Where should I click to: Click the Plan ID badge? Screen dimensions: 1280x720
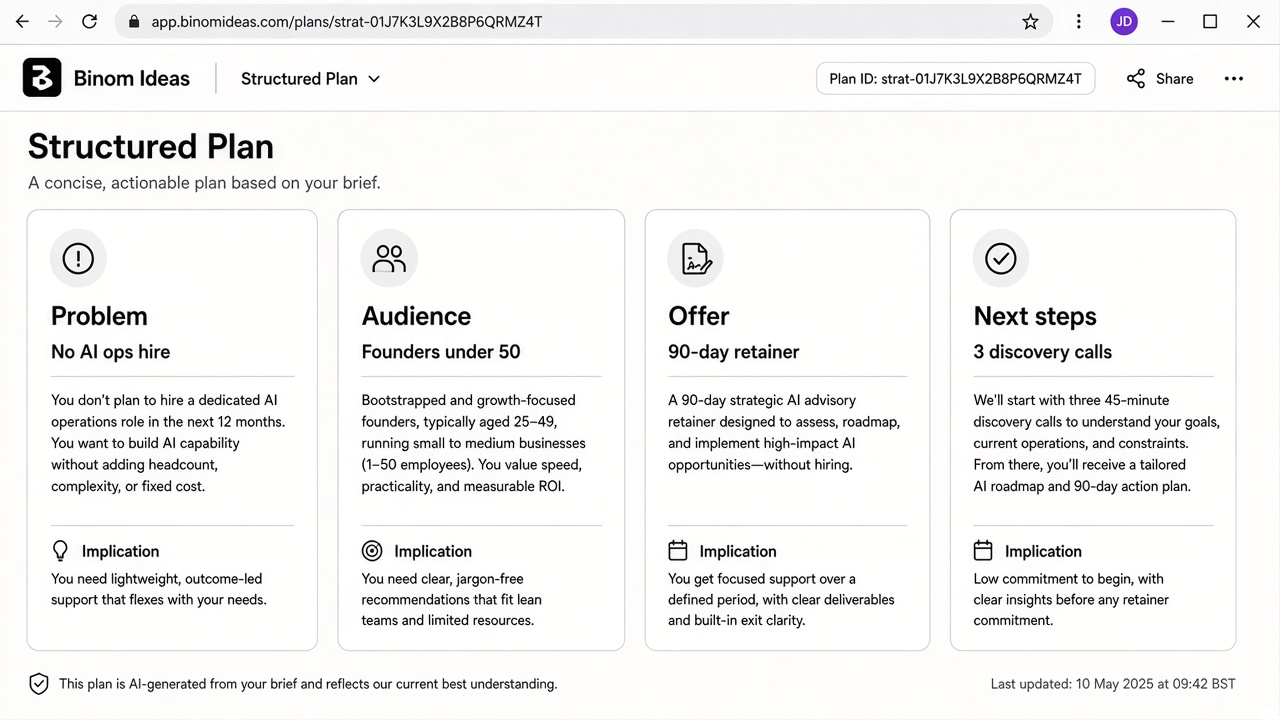pos(956,79)
